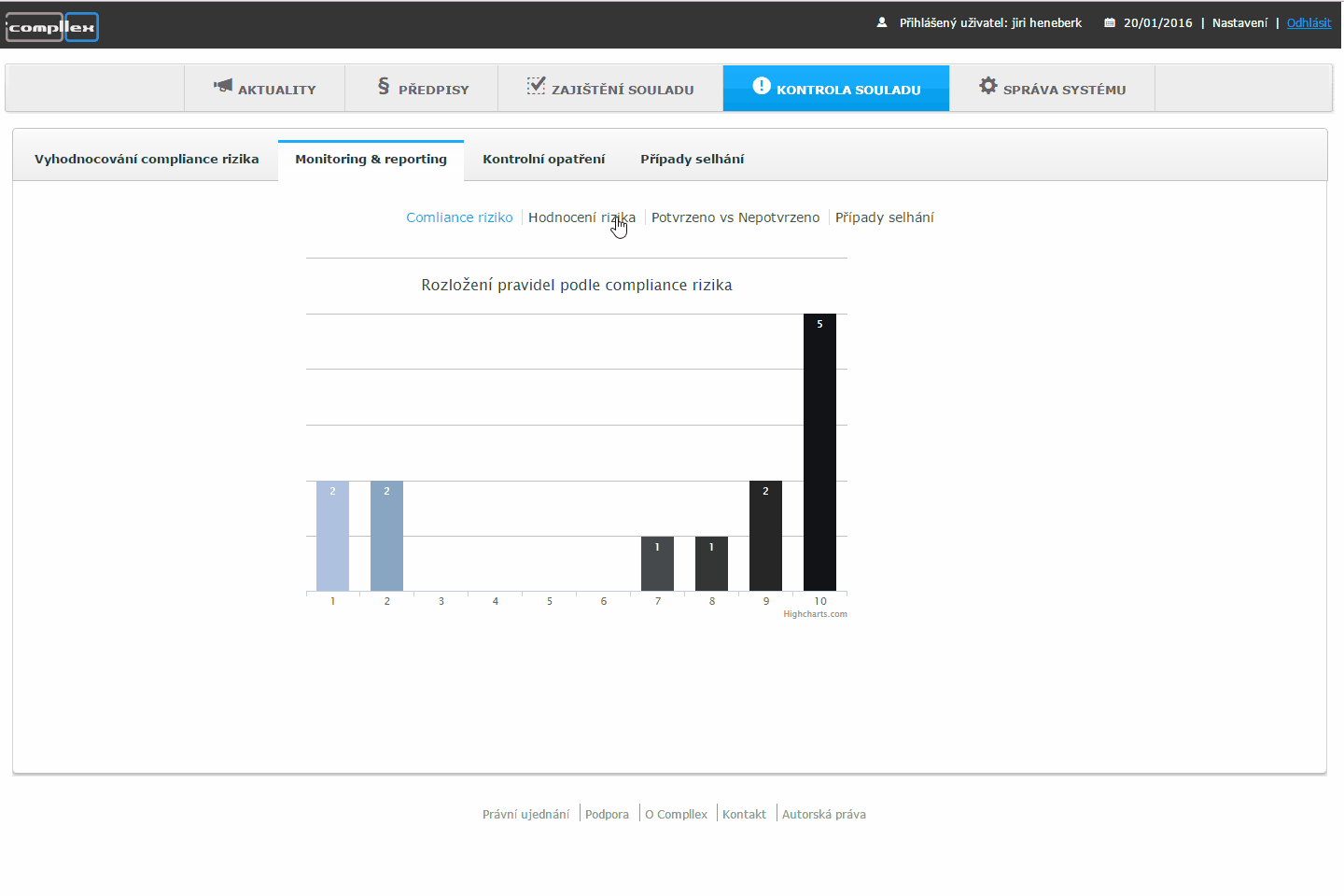Show the Hodnocení rizika chart
The height and width of the screenshot is (896, 1344).
(581, 217)
